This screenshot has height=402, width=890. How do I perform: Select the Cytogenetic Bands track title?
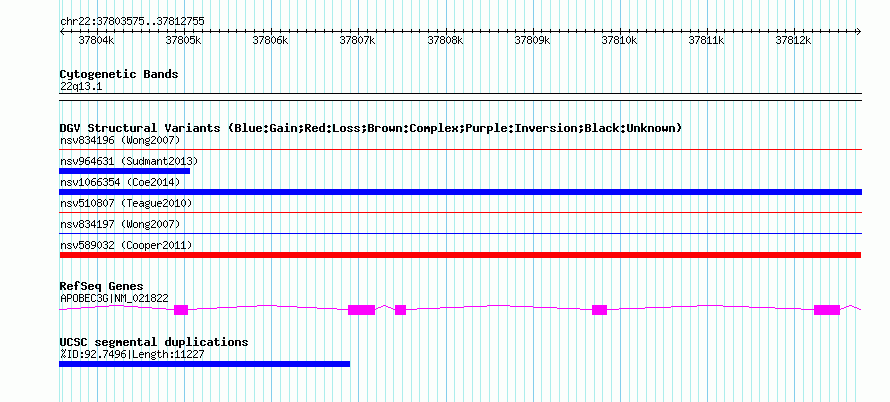coord(119,74)
